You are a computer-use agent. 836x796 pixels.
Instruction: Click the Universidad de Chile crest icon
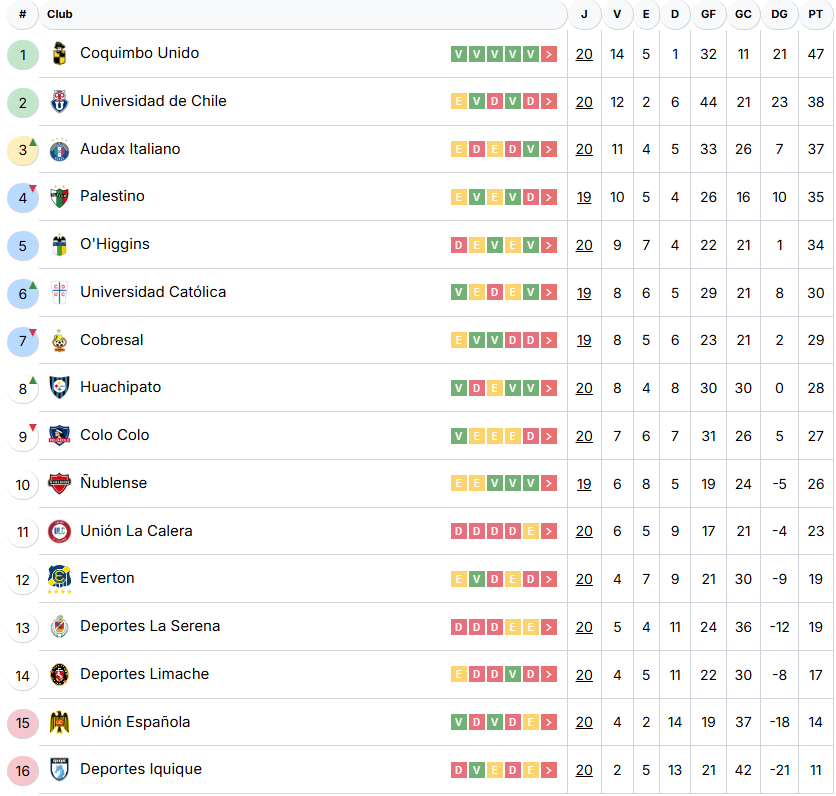(59, 102)
